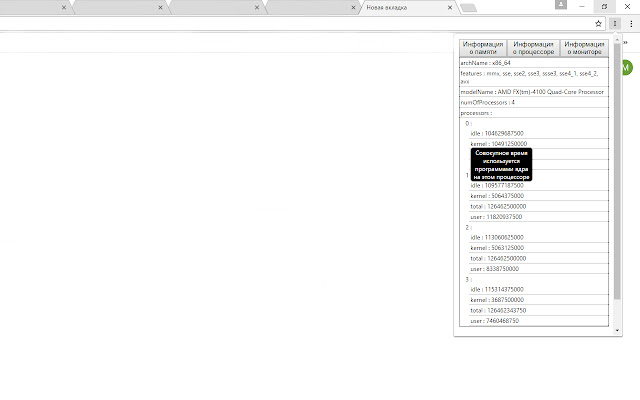
Task: Close the Новая вкладка tab
Action: coord(450,7)
